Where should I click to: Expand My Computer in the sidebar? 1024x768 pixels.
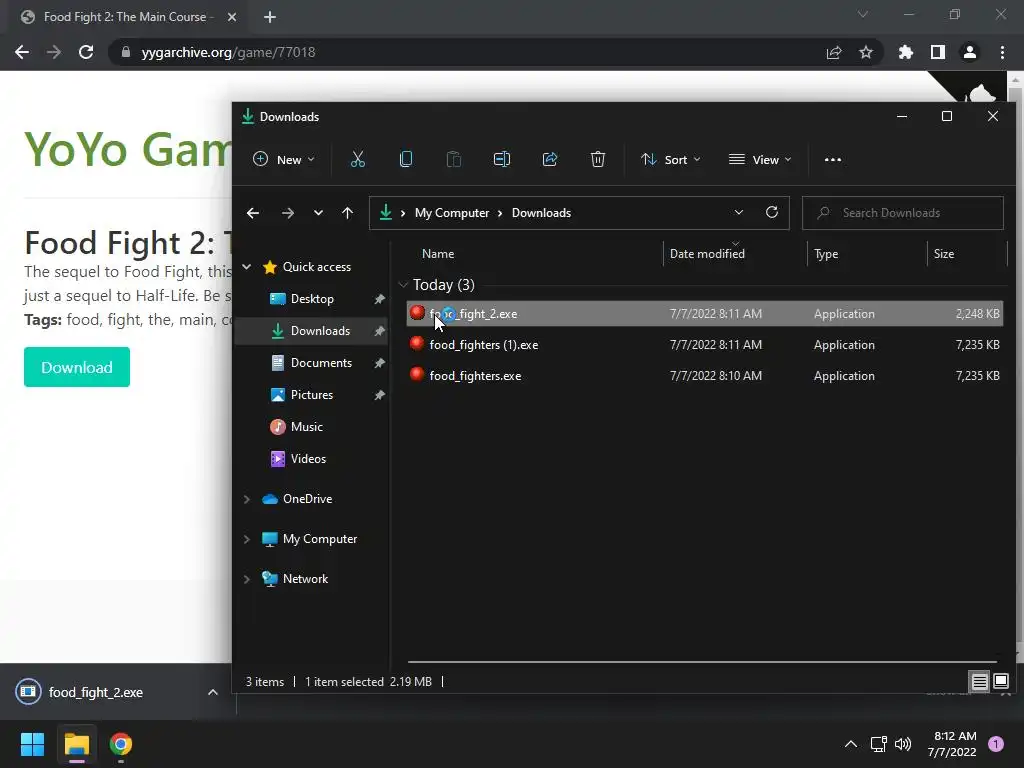(247, 539)
